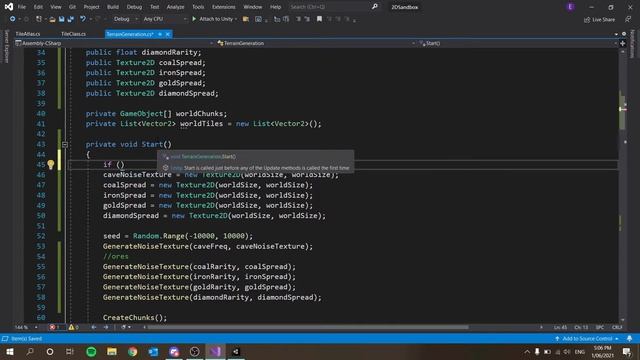Open the Build menu
Screen dimensions: 640x360
pyautogui.click(x=113, y=7)
